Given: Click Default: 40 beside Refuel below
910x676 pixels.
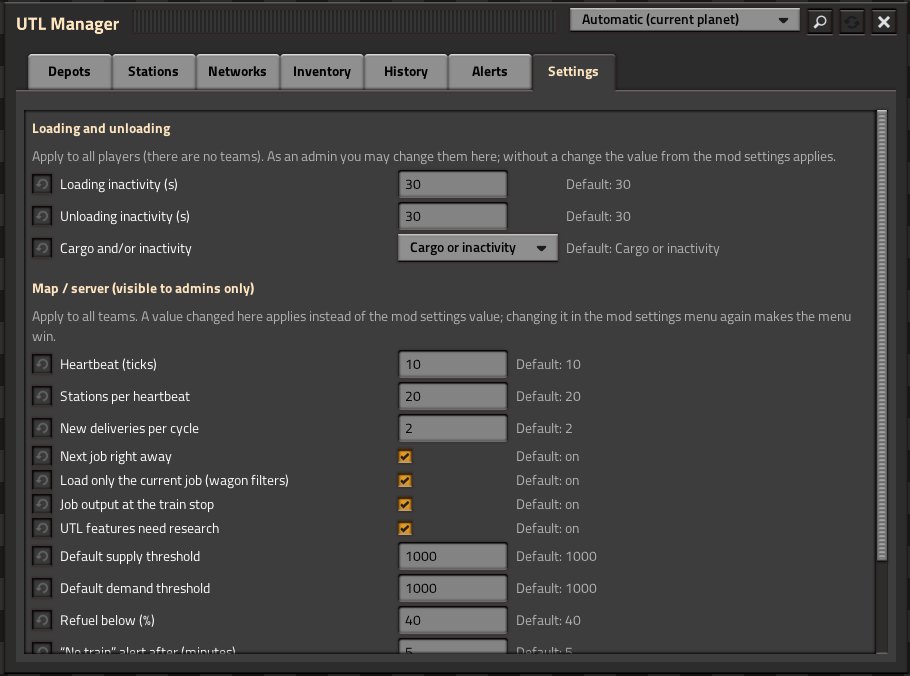Looking at the screenshot, I should [548, 620].
